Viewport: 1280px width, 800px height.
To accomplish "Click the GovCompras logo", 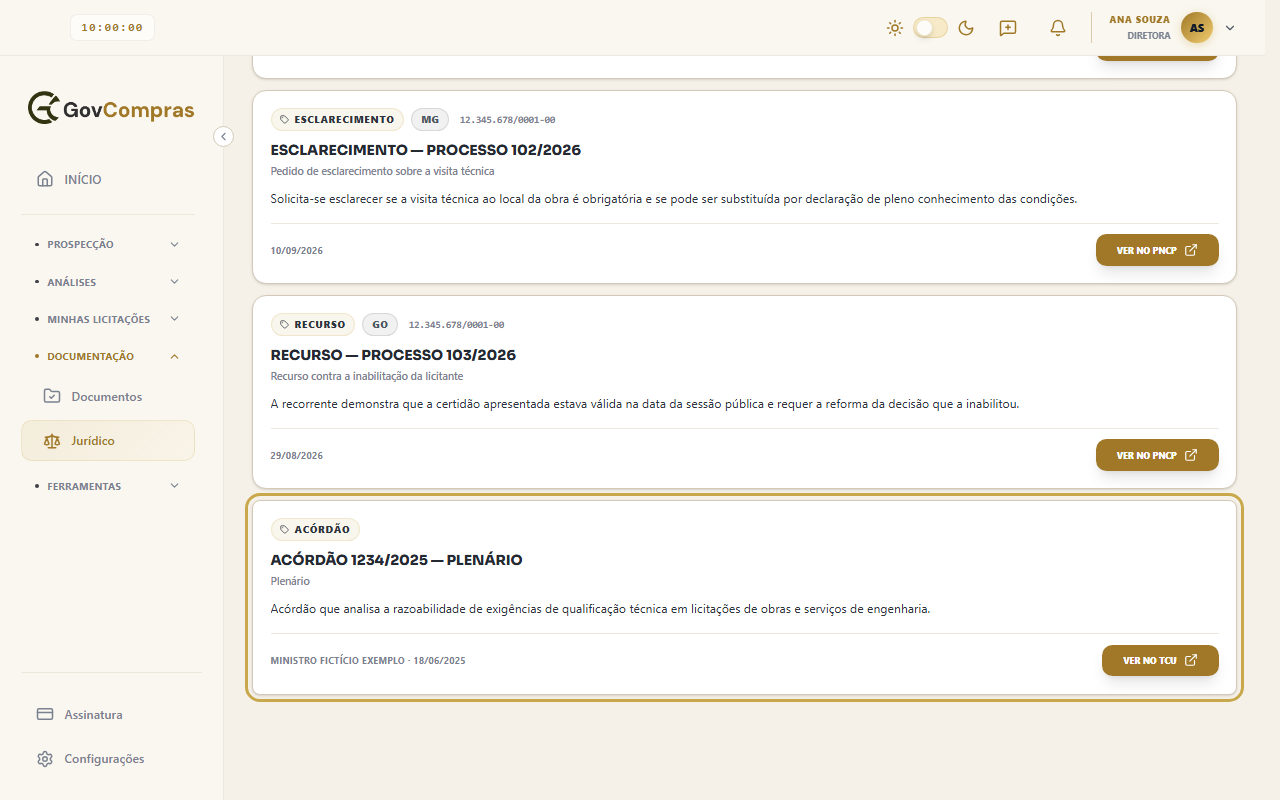I will click(111, 109).
